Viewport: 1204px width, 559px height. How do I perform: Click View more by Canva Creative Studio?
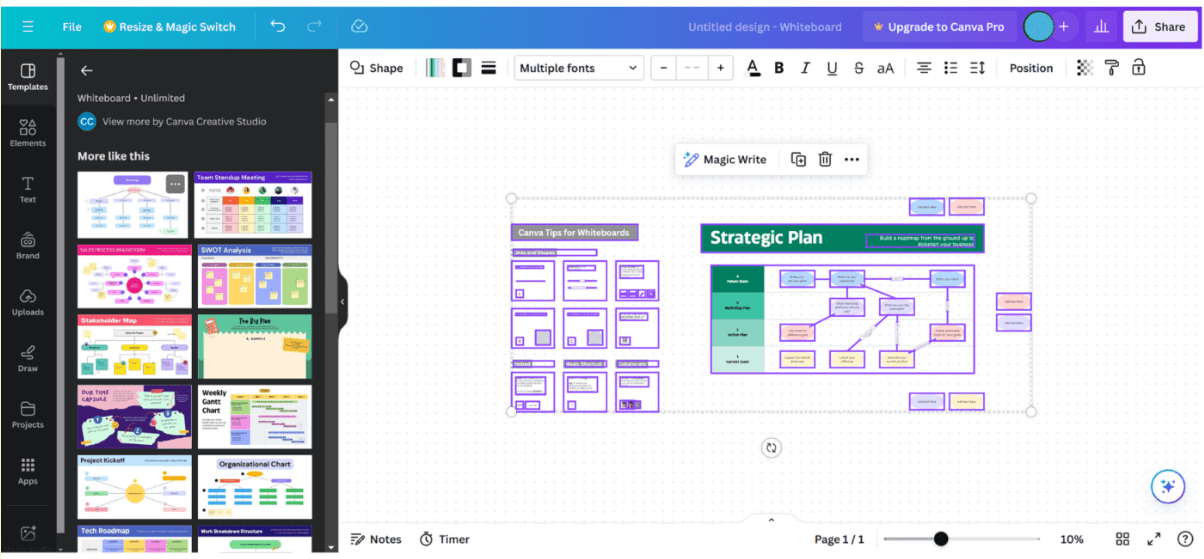click(x=184, y=121)
